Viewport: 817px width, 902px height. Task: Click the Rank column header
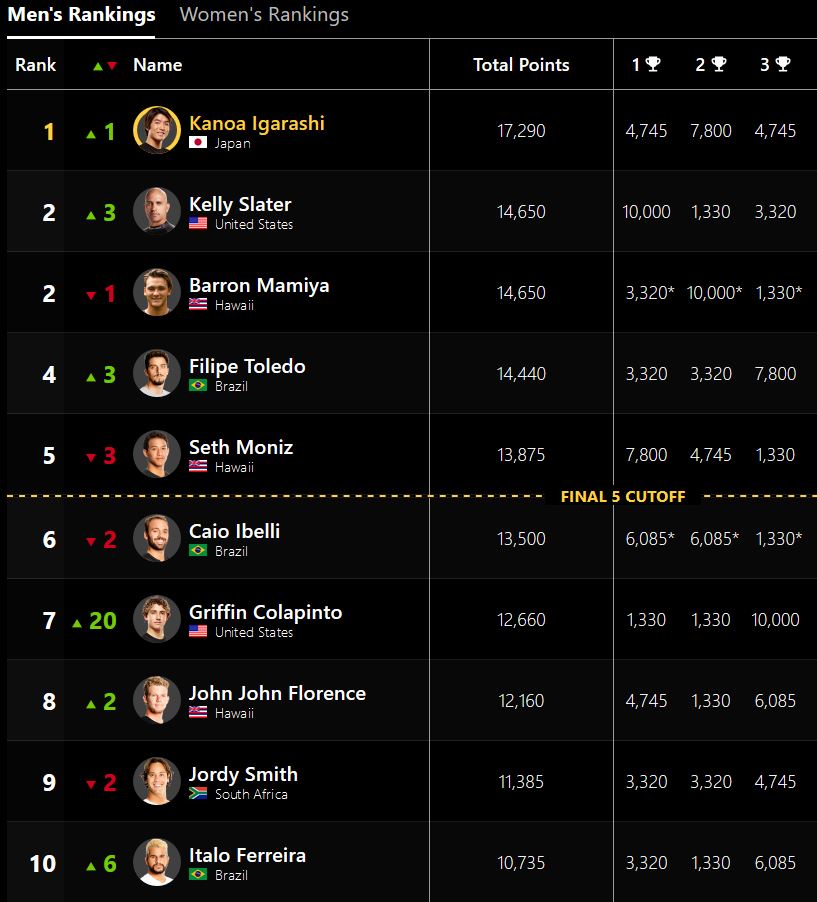pyautogui.click(x=36, y=64)
